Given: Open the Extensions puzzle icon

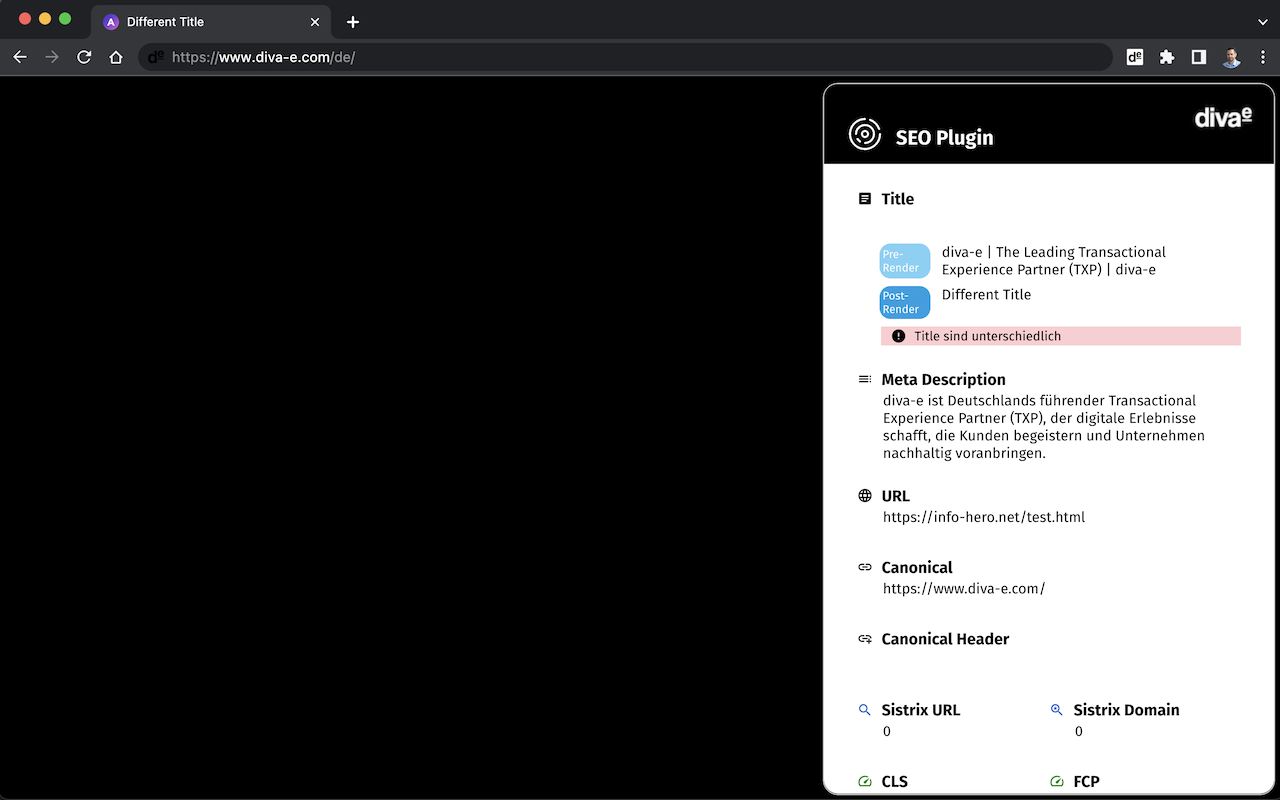Looking at the screenshot, I should (1167, 57).
